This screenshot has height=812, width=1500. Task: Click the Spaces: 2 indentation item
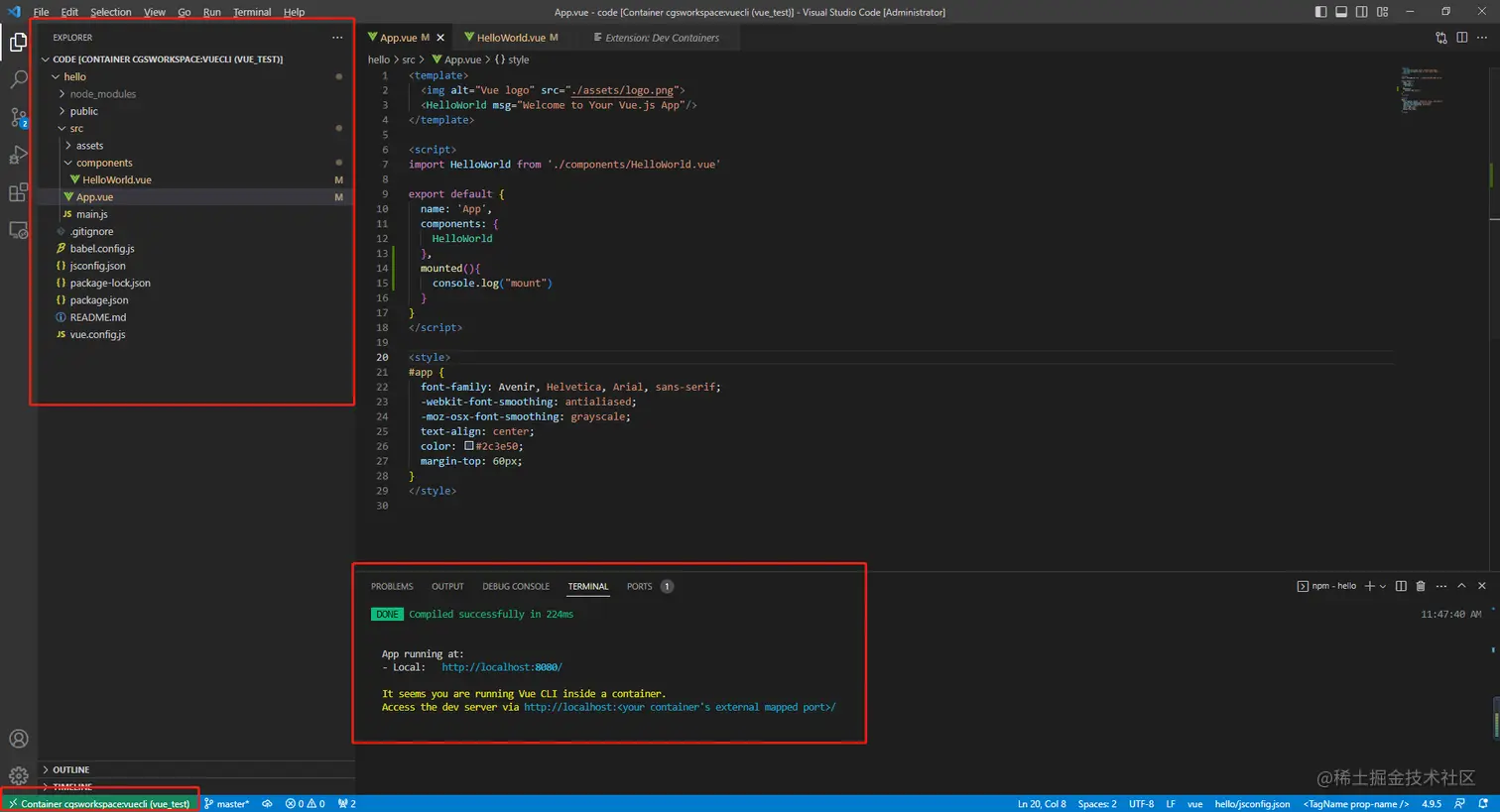1097,803
